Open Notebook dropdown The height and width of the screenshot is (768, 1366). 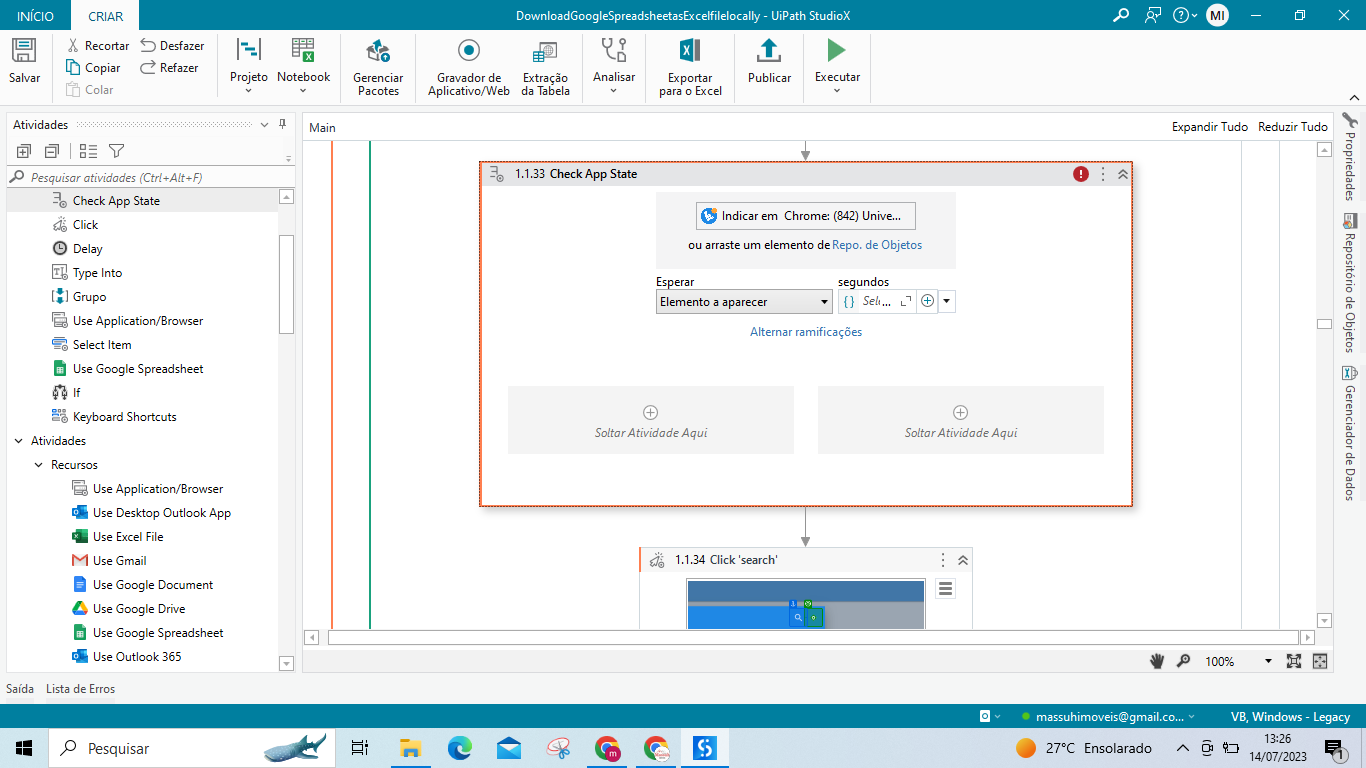(303, 66)
